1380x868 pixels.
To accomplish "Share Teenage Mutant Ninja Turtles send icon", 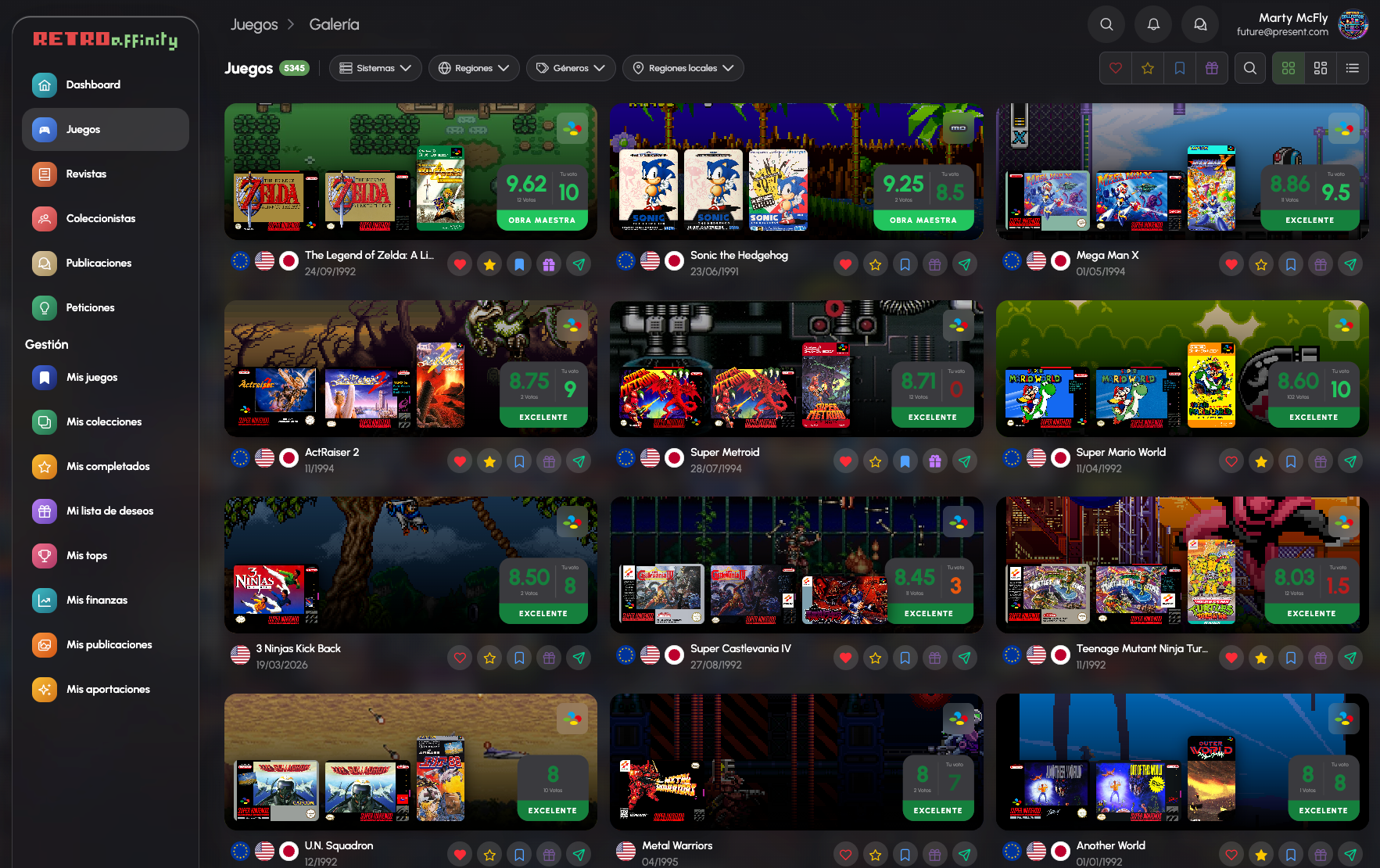I will (x=1350, y=658).
